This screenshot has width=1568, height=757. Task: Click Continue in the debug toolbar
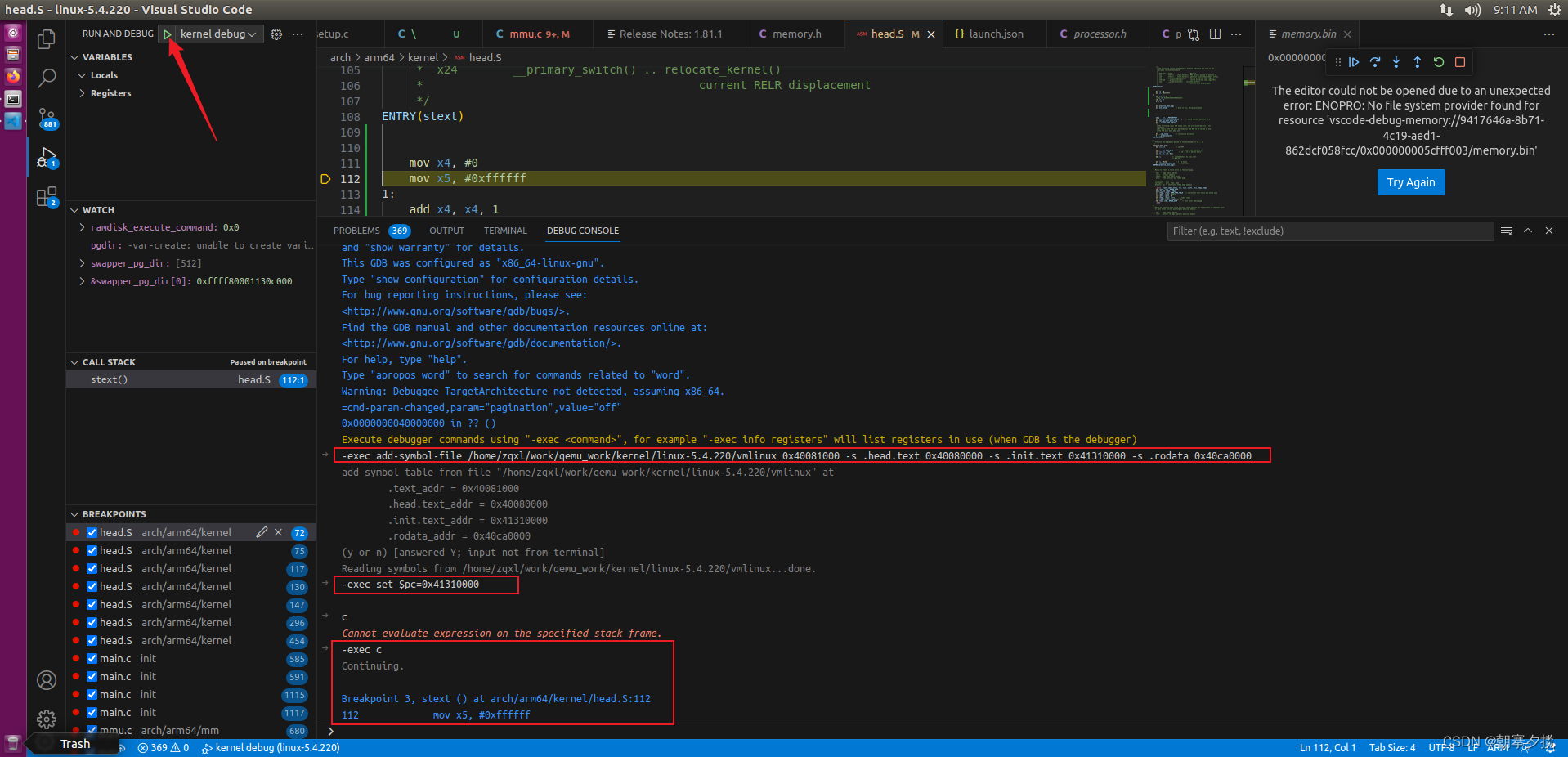pos(1354,62)
